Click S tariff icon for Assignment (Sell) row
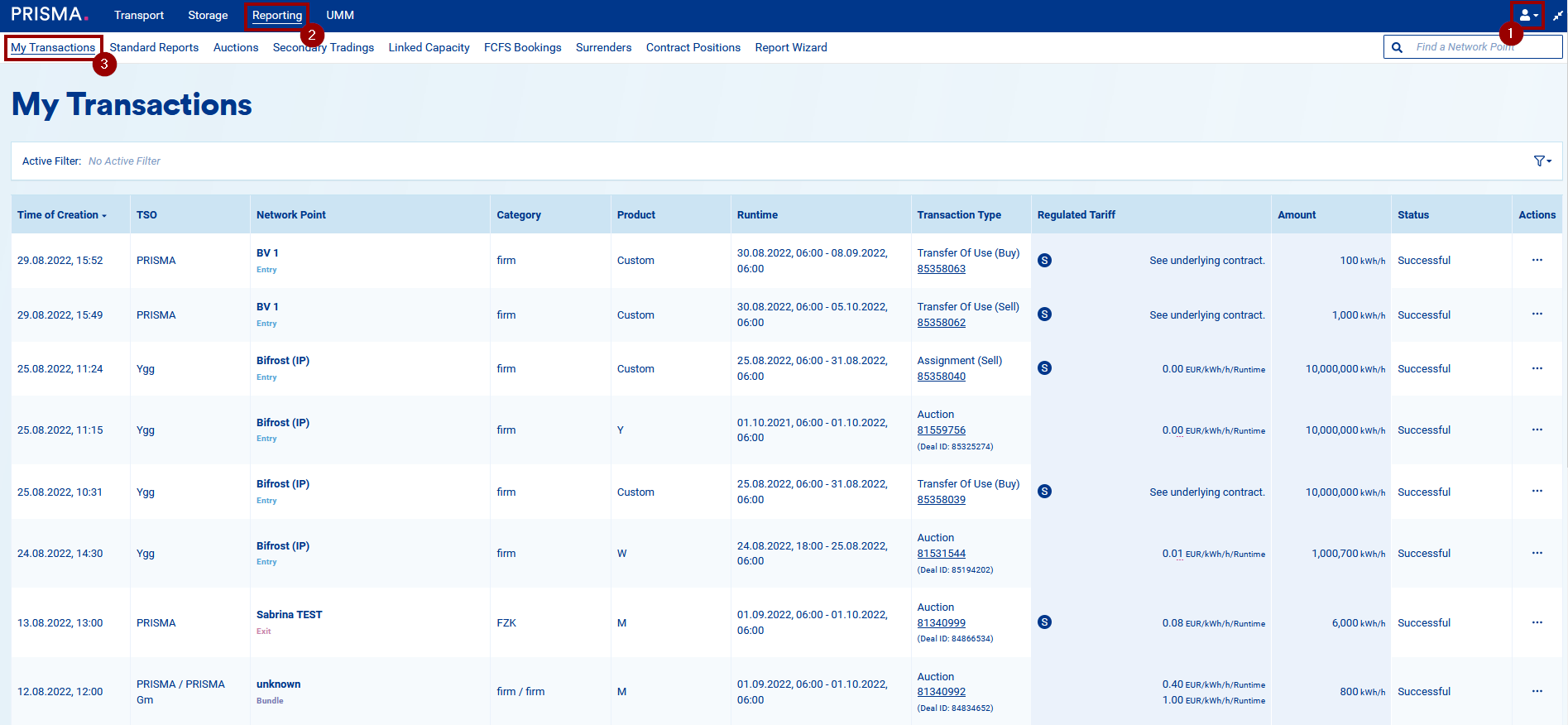The height and width of the screenshot is (725, 1568). point(1044,368)
